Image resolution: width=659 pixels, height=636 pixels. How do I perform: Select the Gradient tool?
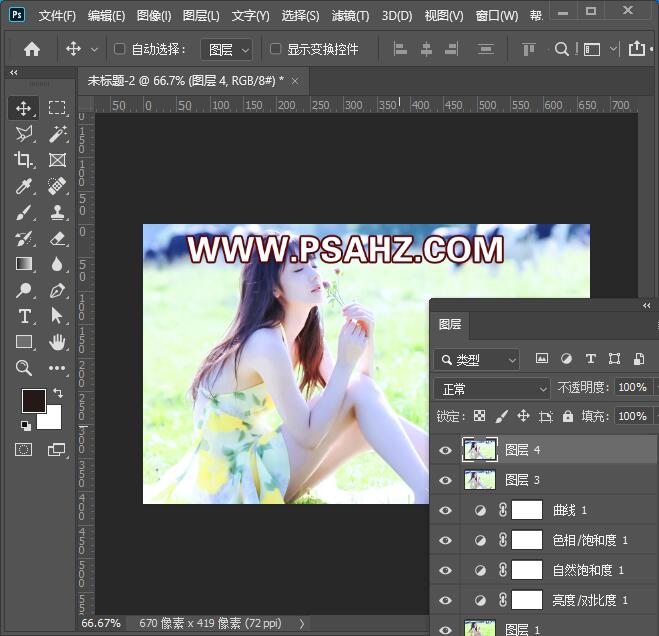click(x=24, y=264)
